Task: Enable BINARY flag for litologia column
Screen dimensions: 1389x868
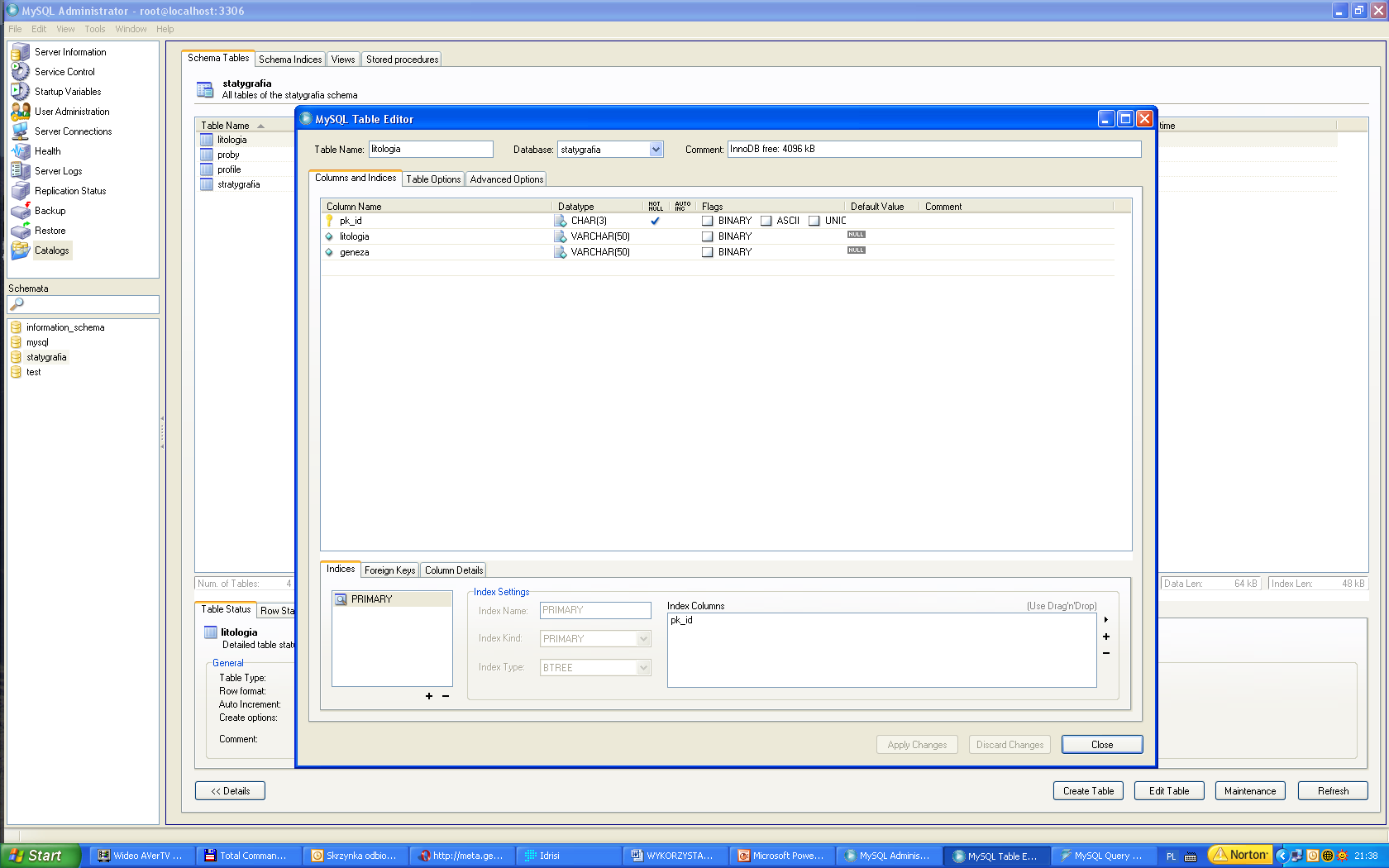Action: pyautogui.click(x=708, y=236)
